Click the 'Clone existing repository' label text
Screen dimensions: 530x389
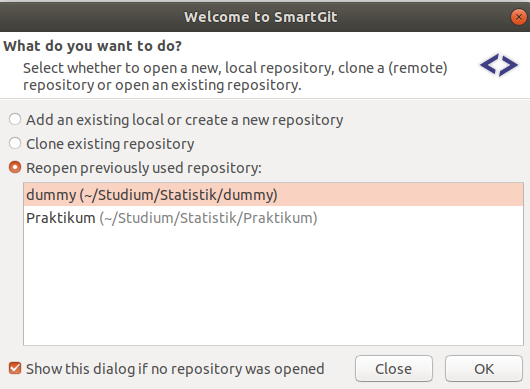110,144
